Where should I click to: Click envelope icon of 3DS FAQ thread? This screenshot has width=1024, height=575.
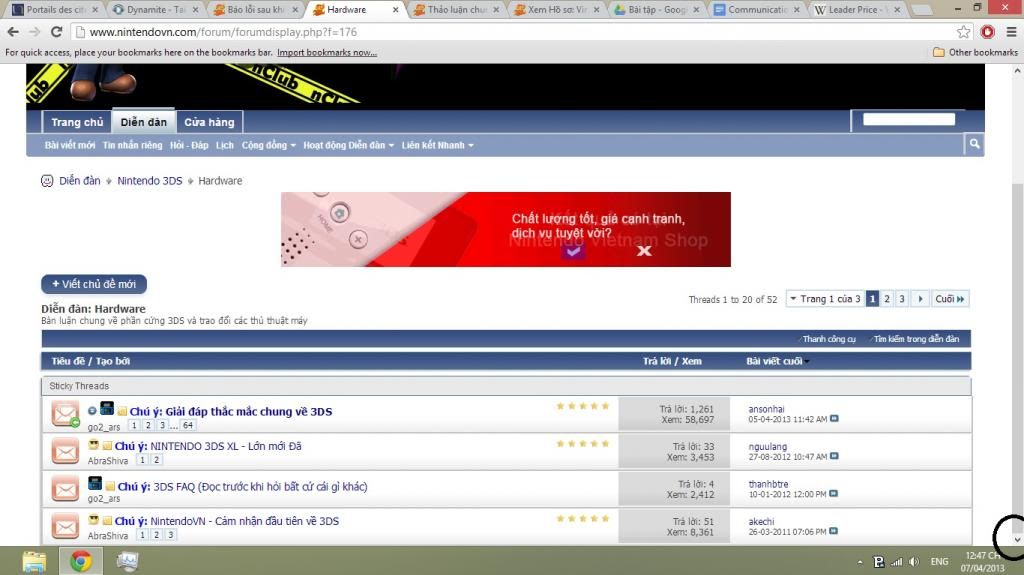65,489
